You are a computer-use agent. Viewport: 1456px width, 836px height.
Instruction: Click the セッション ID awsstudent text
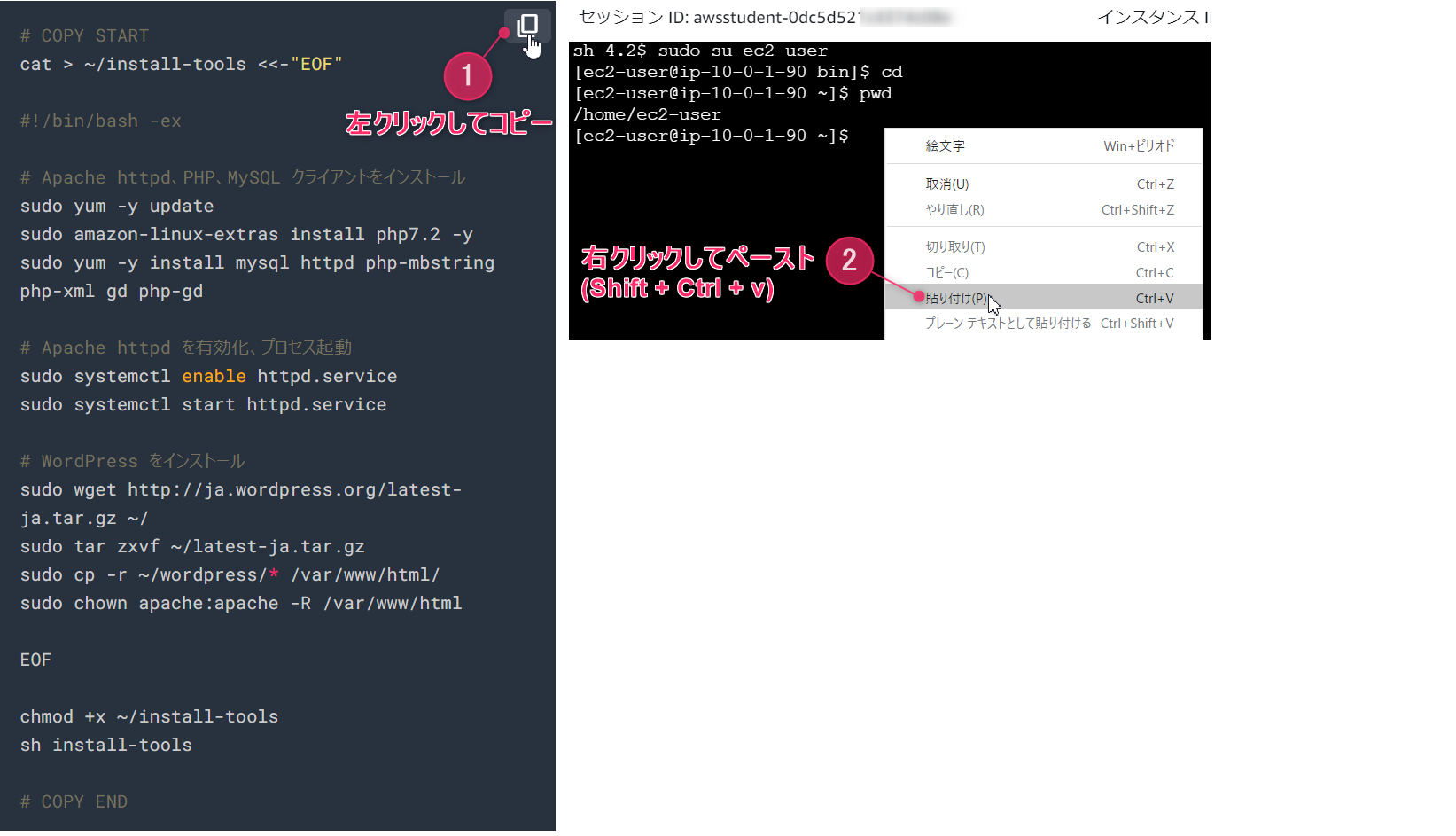point(718,18)
